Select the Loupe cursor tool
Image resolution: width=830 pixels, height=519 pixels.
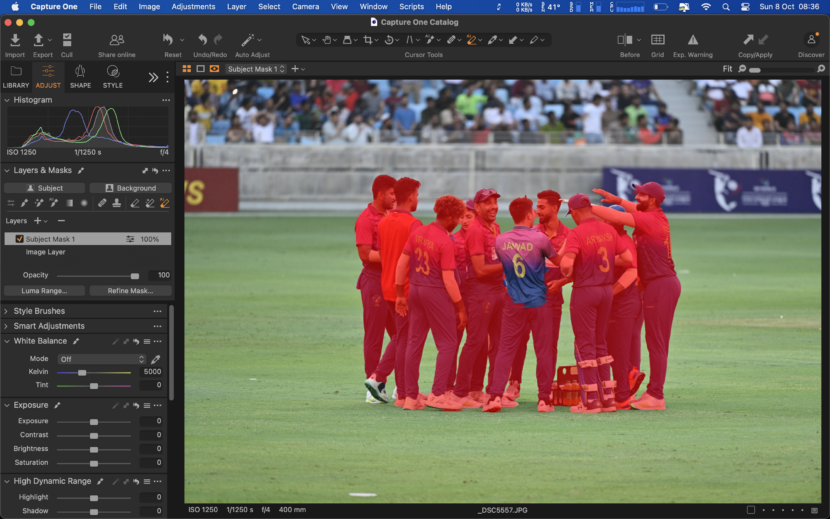pyautogui.click(x=347, y=40)
